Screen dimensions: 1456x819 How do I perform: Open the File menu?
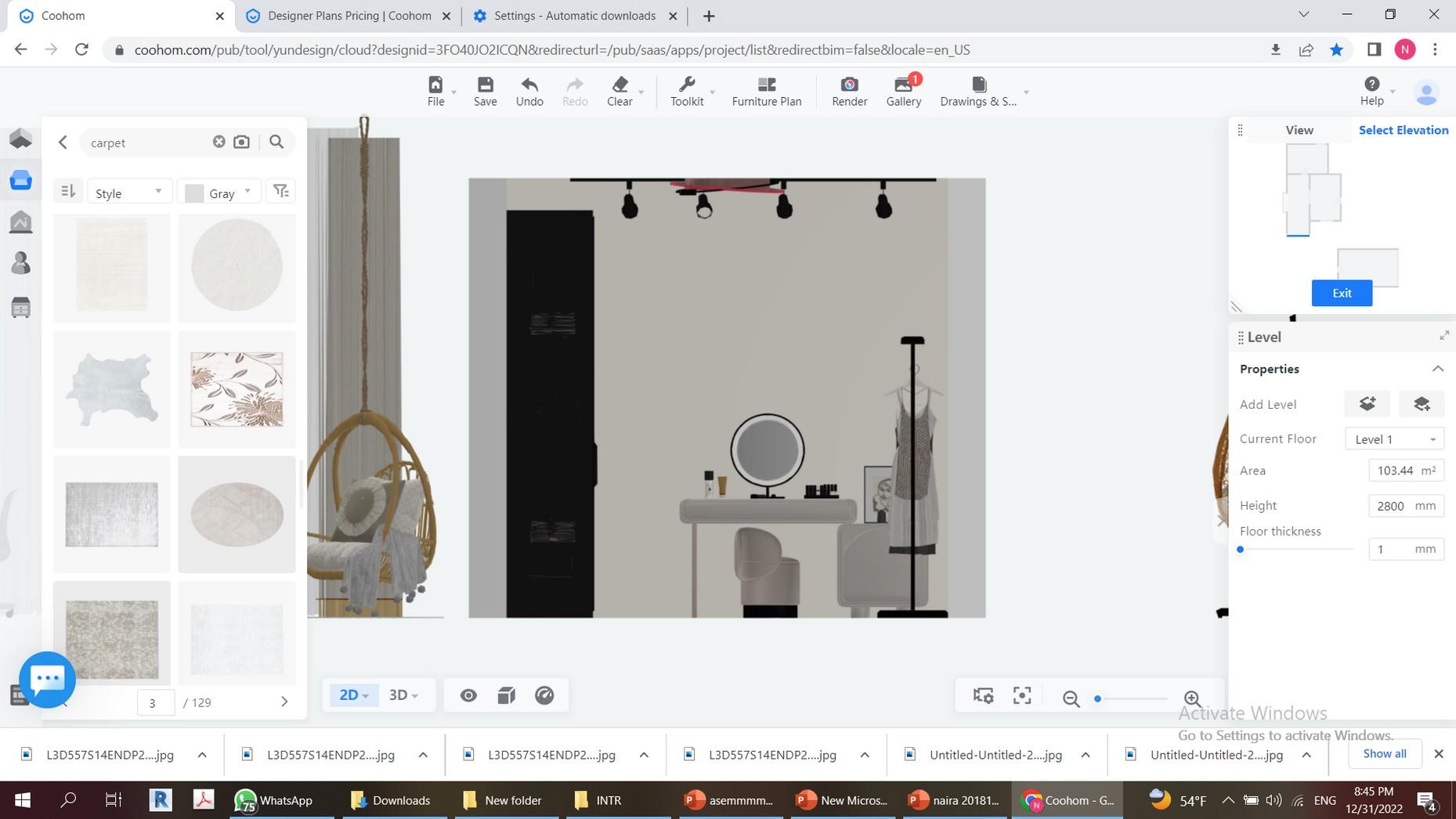(x=435, y=91)
